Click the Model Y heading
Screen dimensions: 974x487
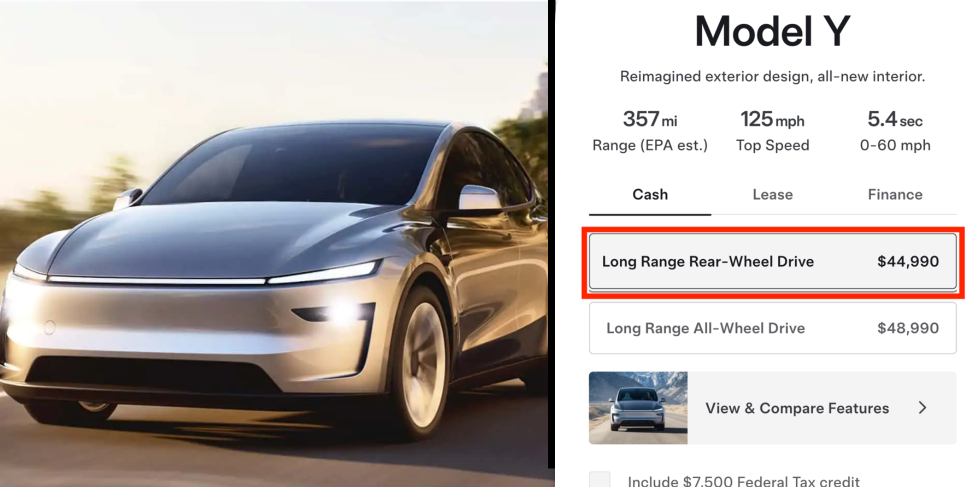tap(772, 31)
